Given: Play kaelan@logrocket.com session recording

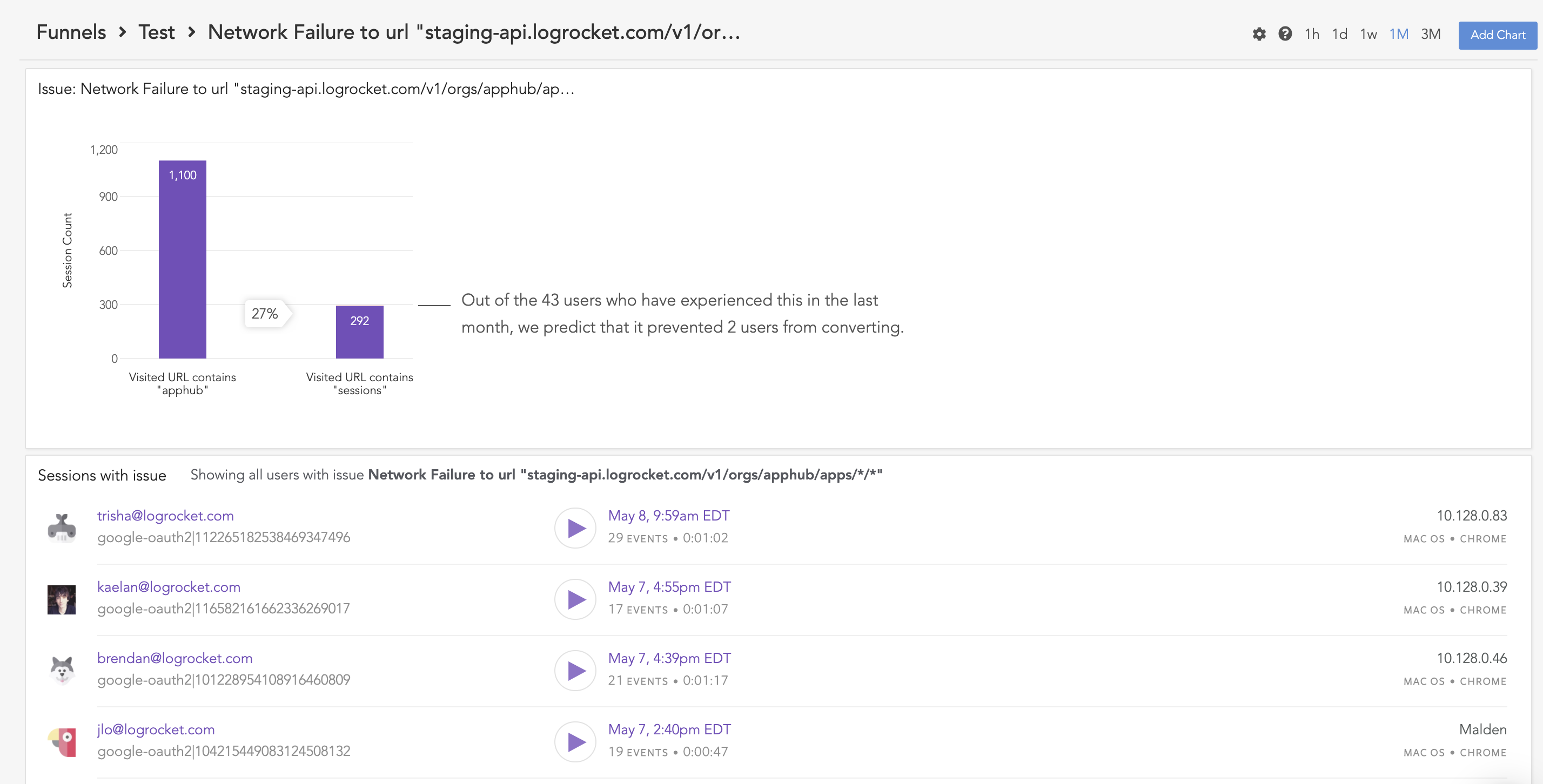Looking at the screenshot, I should pos(575,599).
